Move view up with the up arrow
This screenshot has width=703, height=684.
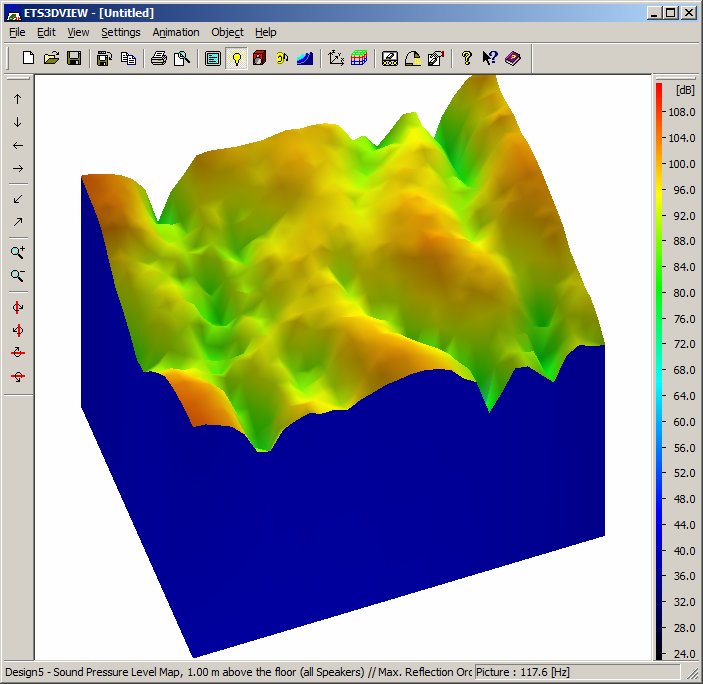[18, 99]
